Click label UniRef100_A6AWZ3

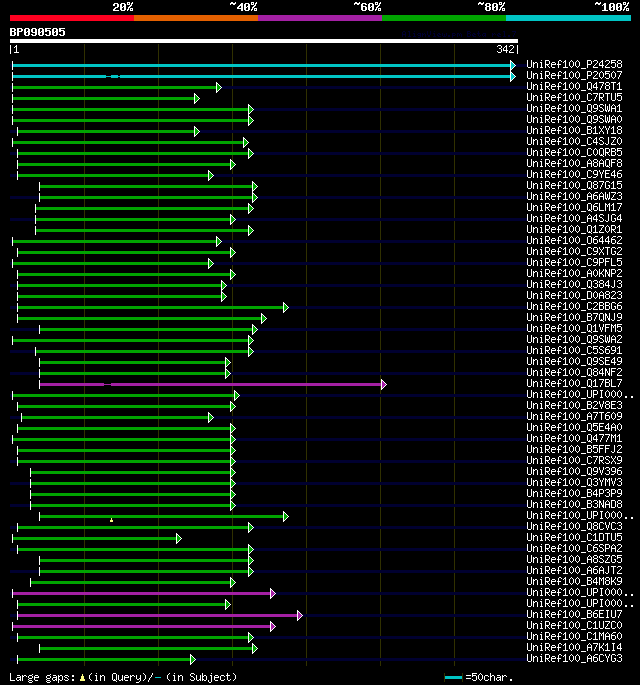click(574, 196)
